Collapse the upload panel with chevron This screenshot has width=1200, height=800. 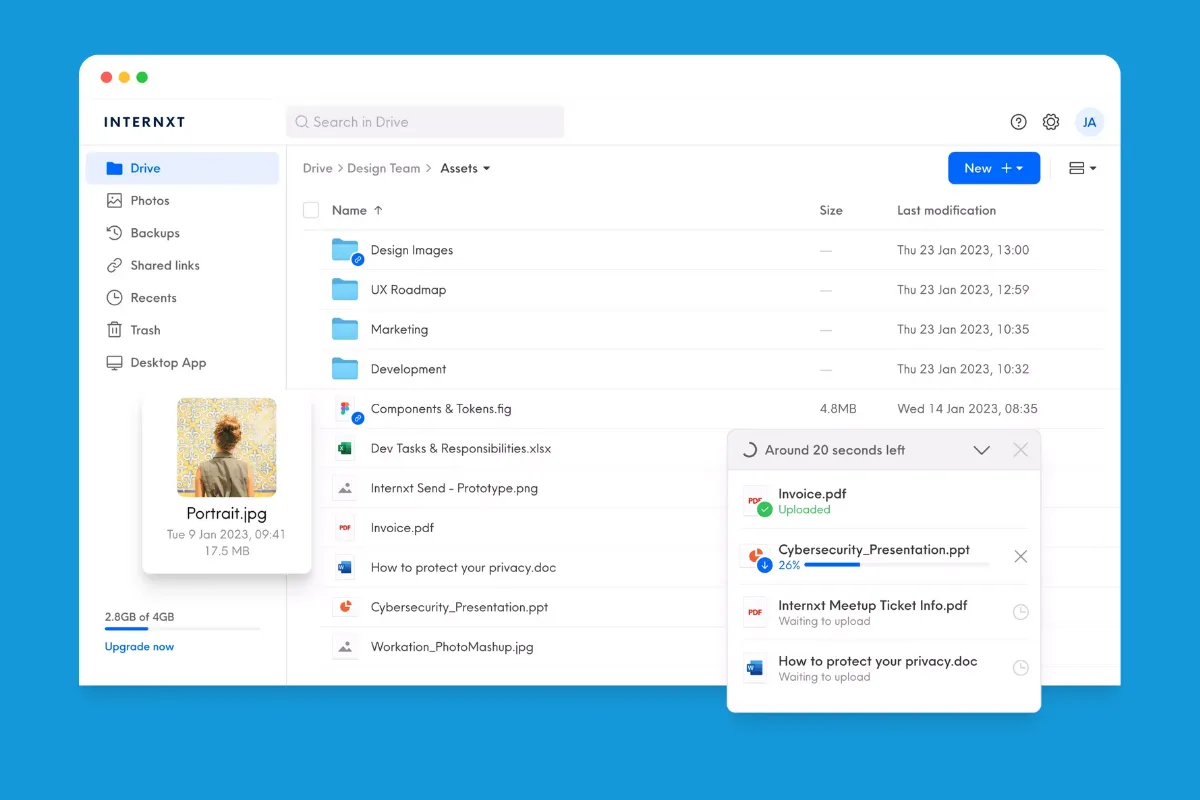(x=982, y=450)
